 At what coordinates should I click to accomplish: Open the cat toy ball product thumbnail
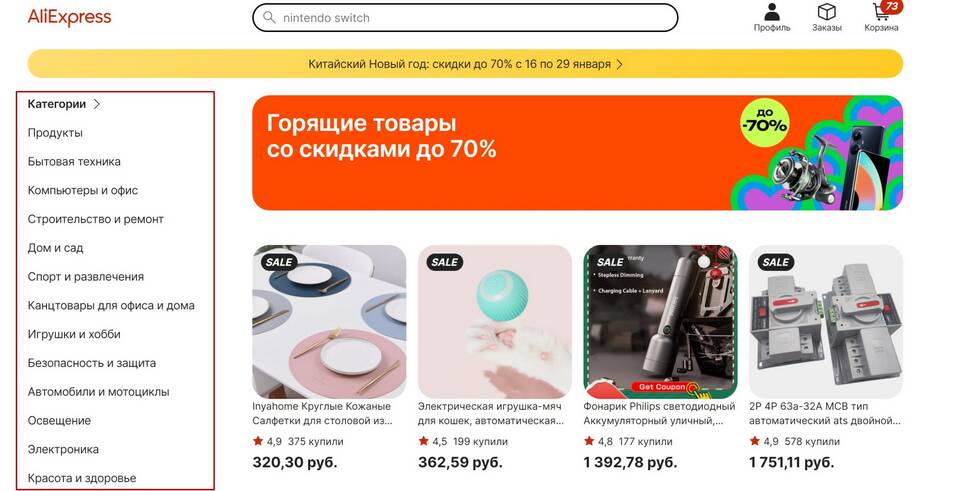[495, 321]
